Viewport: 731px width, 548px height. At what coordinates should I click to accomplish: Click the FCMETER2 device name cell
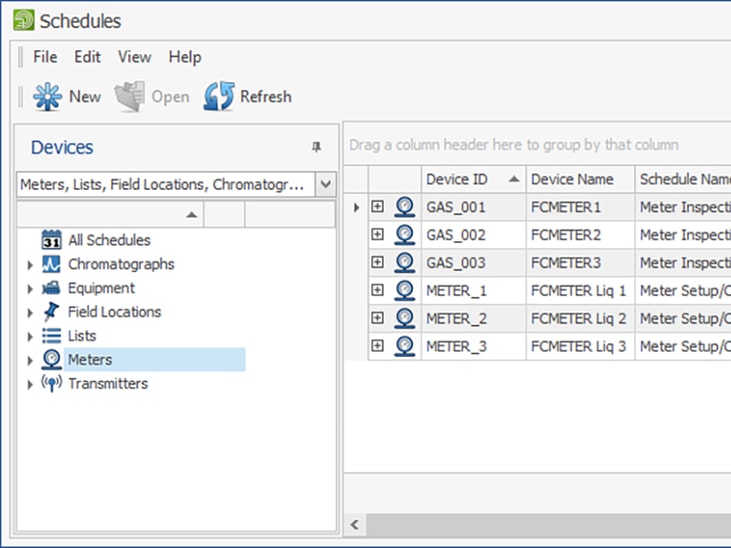(x=580, y=235)
